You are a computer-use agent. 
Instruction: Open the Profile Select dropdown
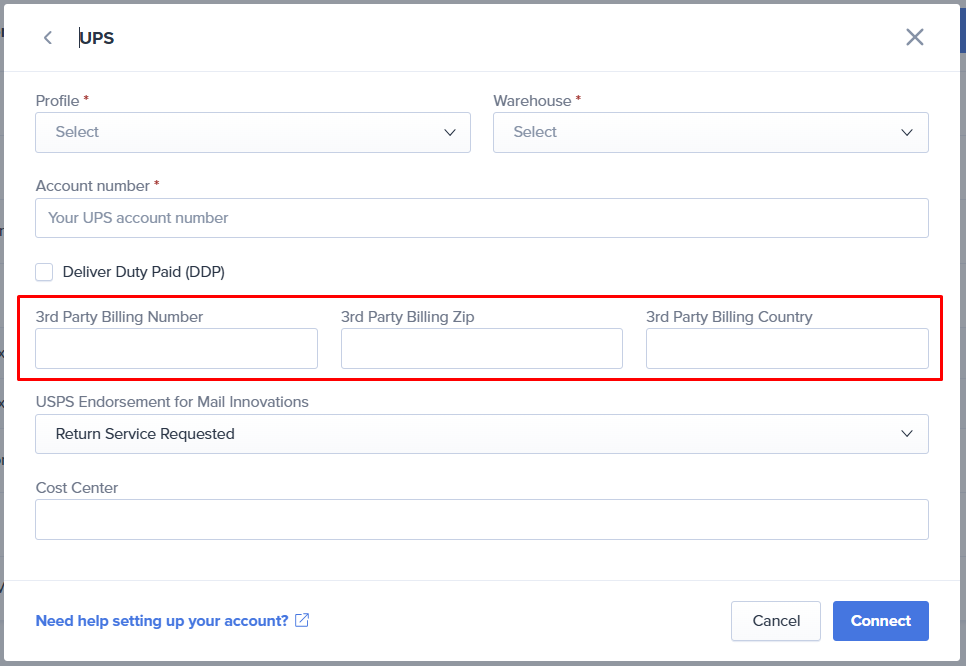point(252,132)
